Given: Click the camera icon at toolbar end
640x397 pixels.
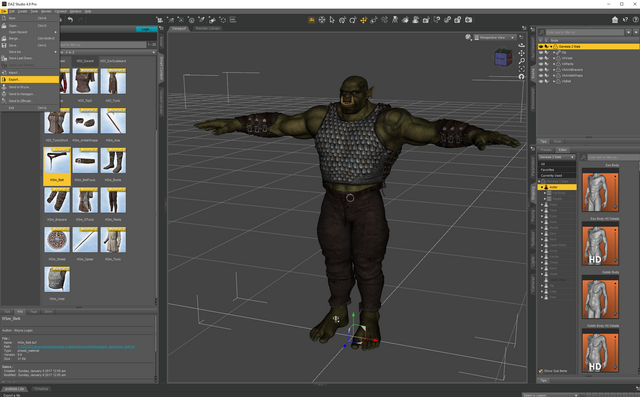Looking at the screenshot, I should click(469, 20).
